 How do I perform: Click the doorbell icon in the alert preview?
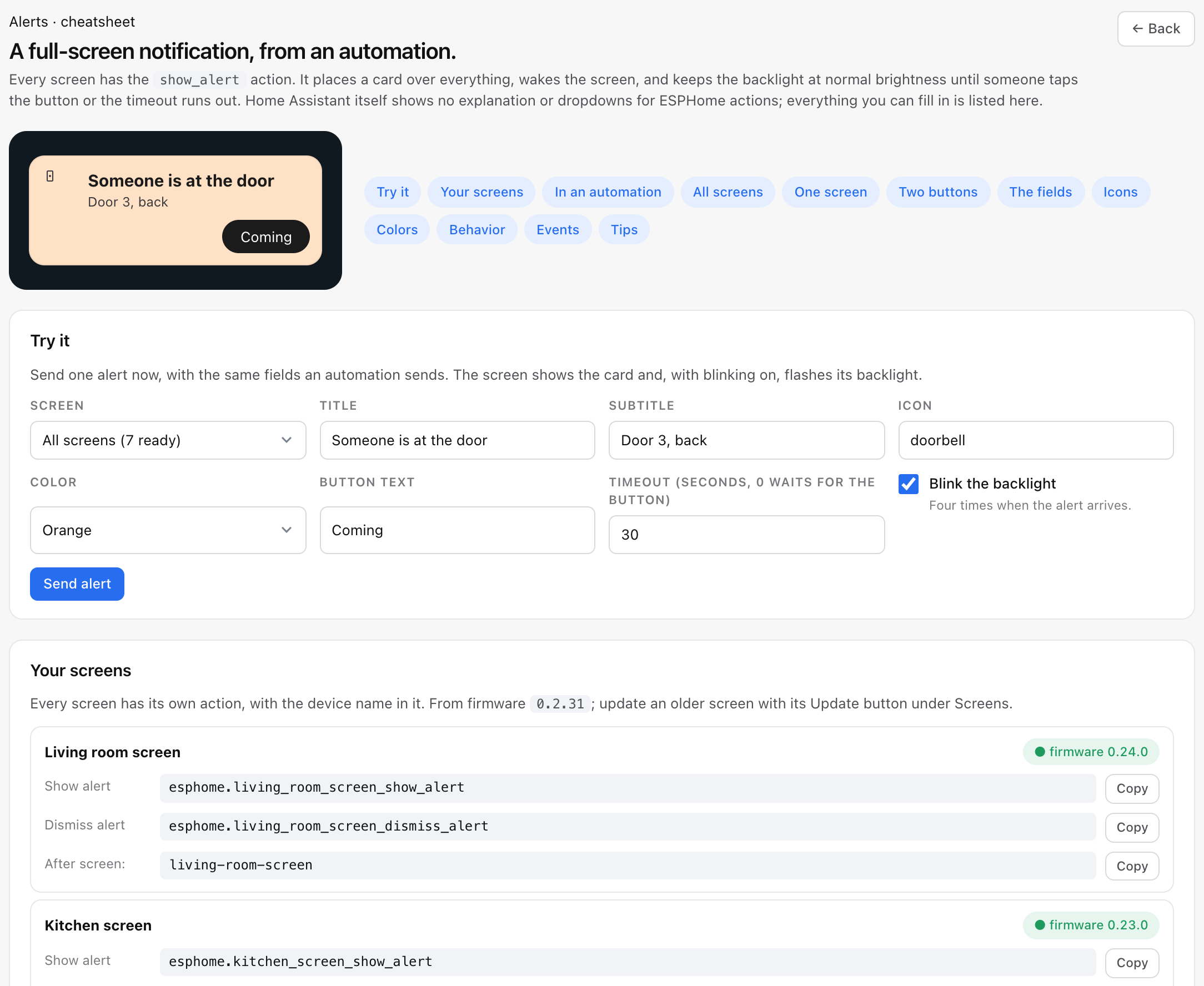coord(50,176)
